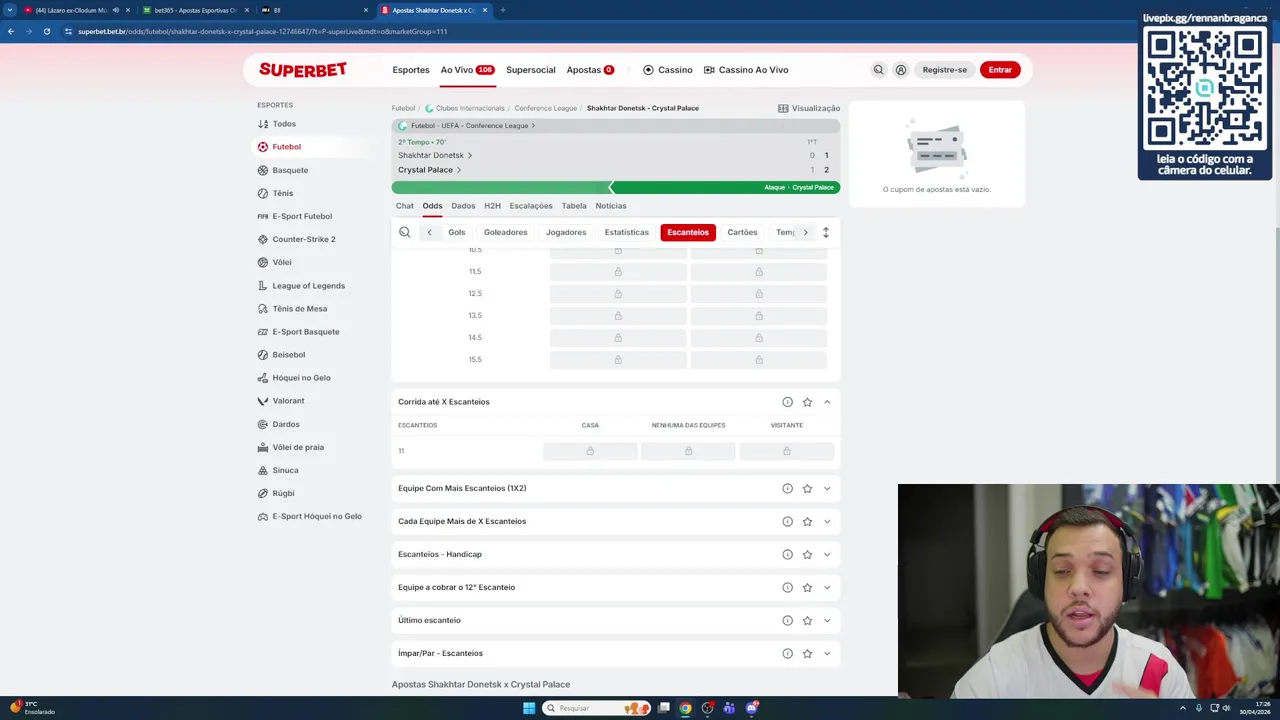Open the Escalações tab
Image resolution: width=1280 pixels, height=720 pixels.
[x=531, y=206]
